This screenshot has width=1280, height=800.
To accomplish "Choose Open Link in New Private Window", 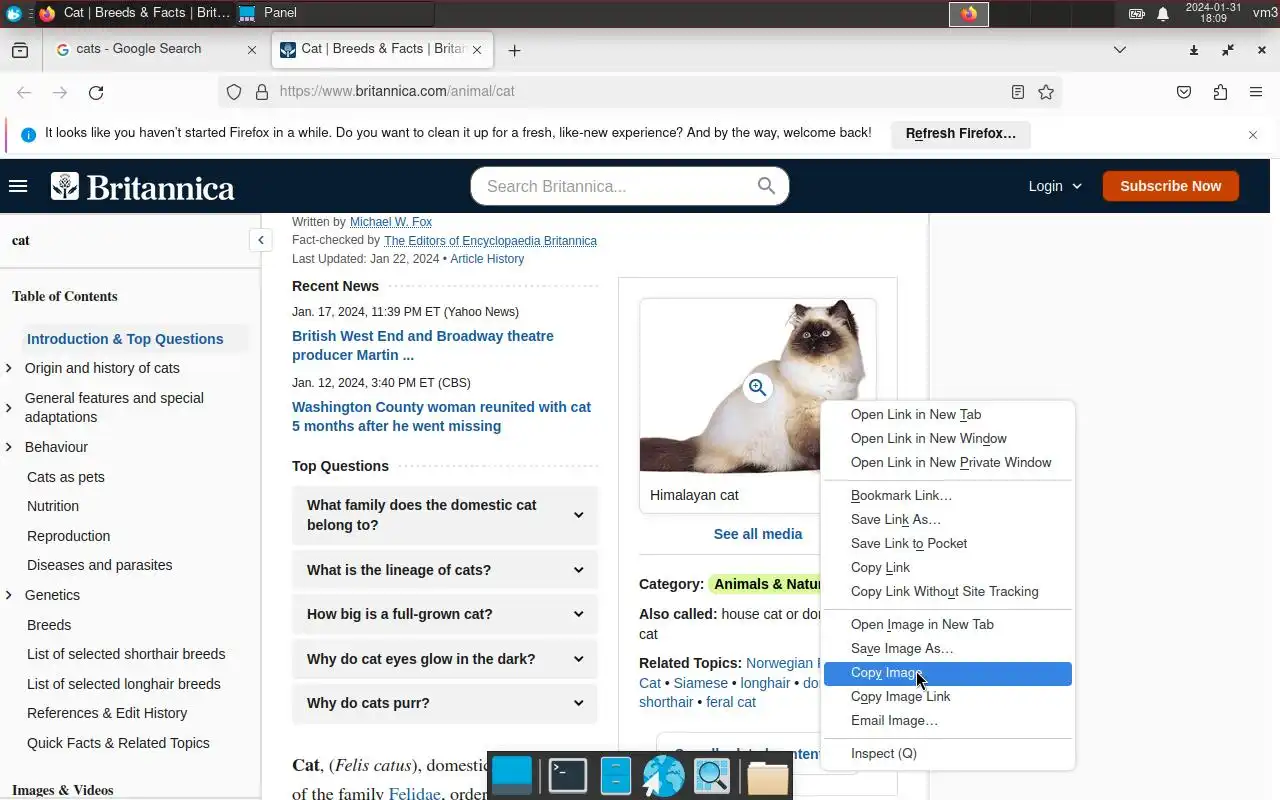I will [x=948, y=463].
